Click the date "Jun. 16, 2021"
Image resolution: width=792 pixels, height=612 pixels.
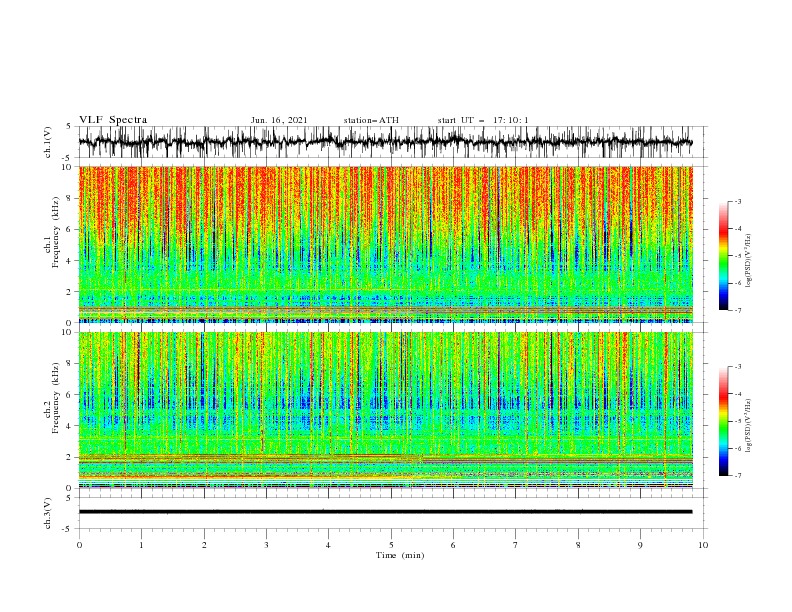tap(279, 120)
